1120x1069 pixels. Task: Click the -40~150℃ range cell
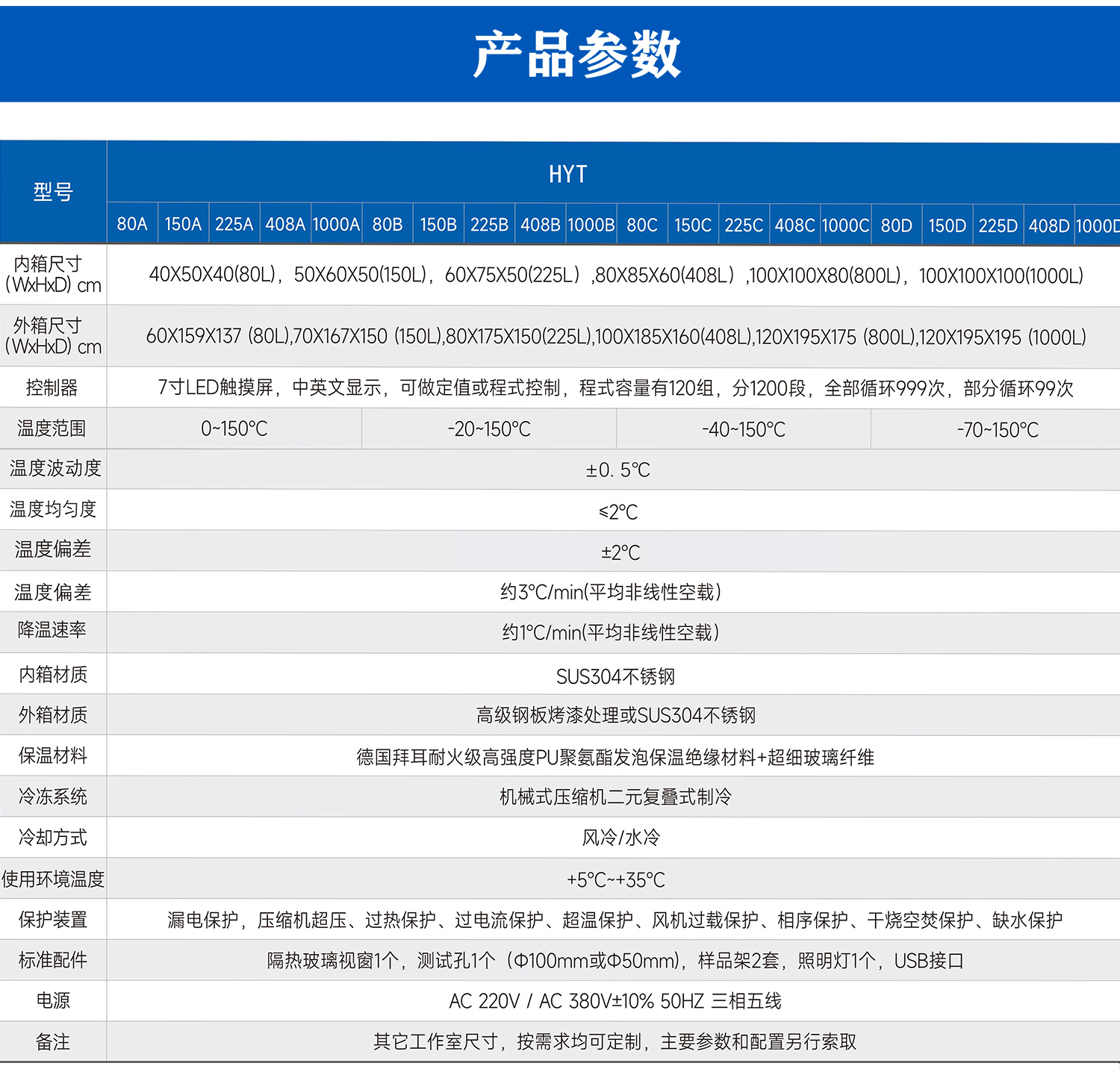tap(744, 430)
